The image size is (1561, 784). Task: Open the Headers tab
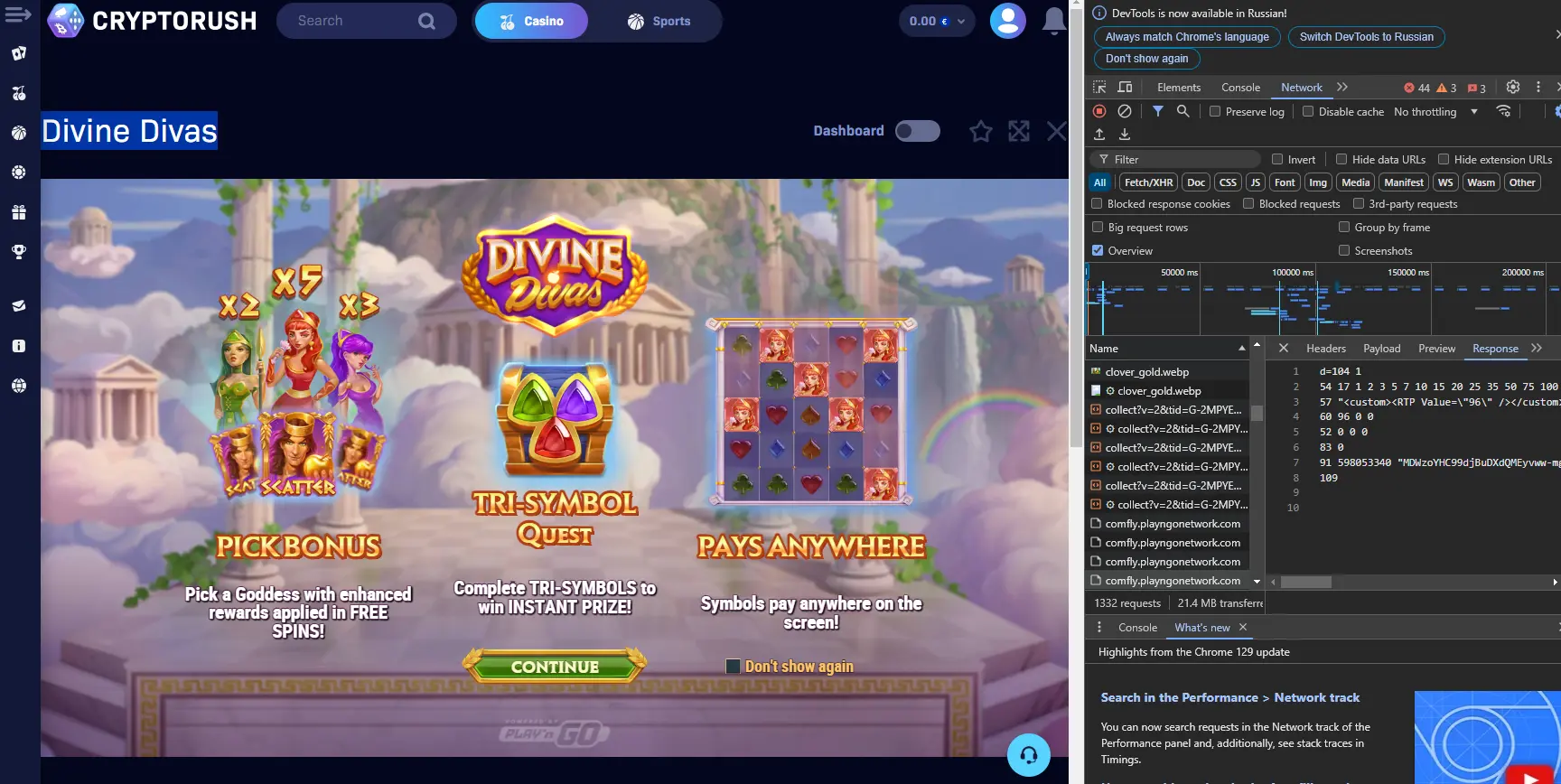point(1326,348)
